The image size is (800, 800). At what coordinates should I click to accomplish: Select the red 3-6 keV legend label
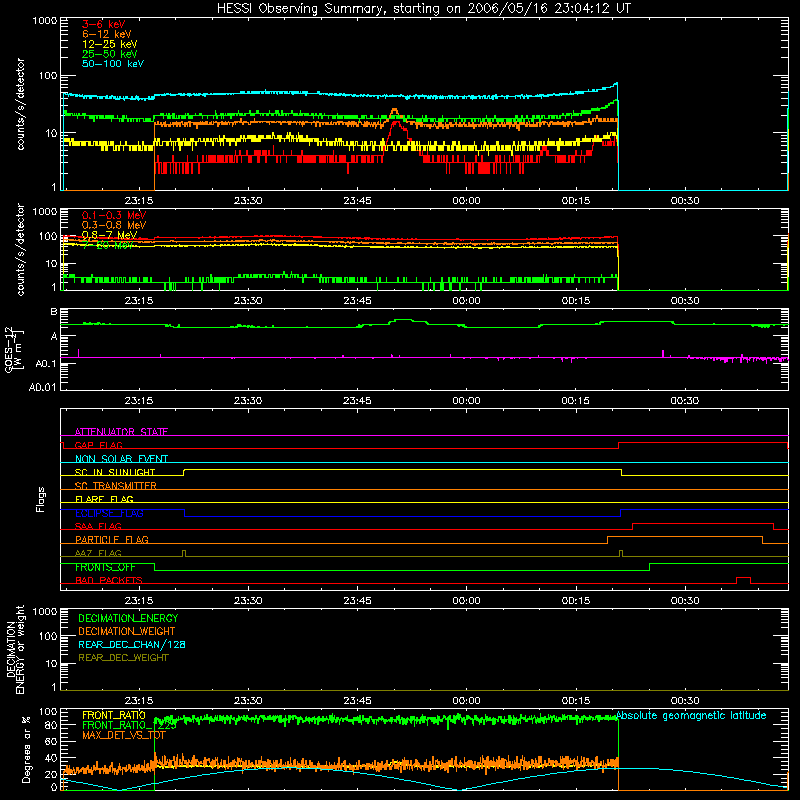click(103, 24)
